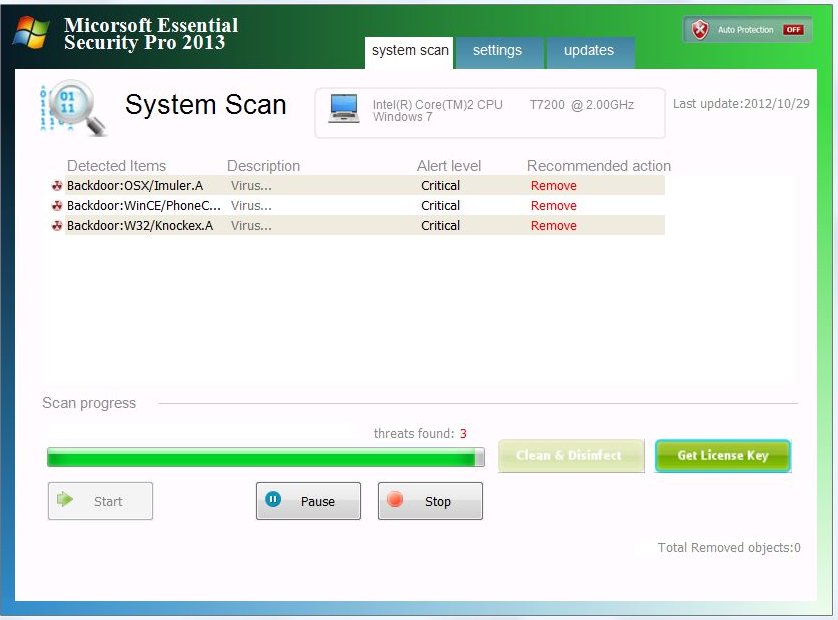The width and height of the screenshot is (838, 620).
Task: Click the Recommended action column header
Action: (599, 166)
